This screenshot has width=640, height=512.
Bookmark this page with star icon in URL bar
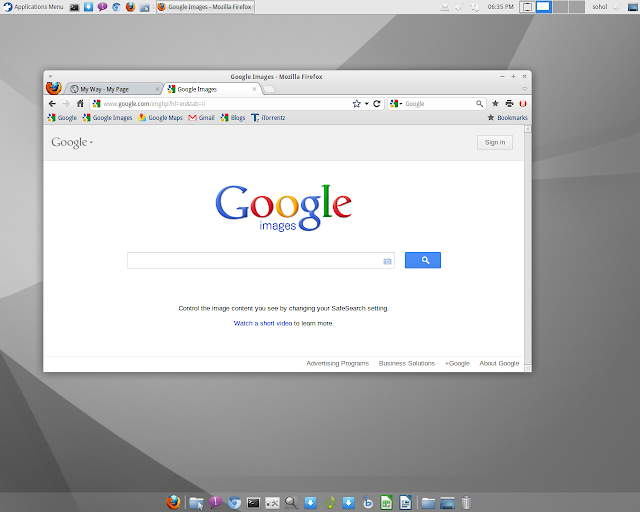(356, 104)
